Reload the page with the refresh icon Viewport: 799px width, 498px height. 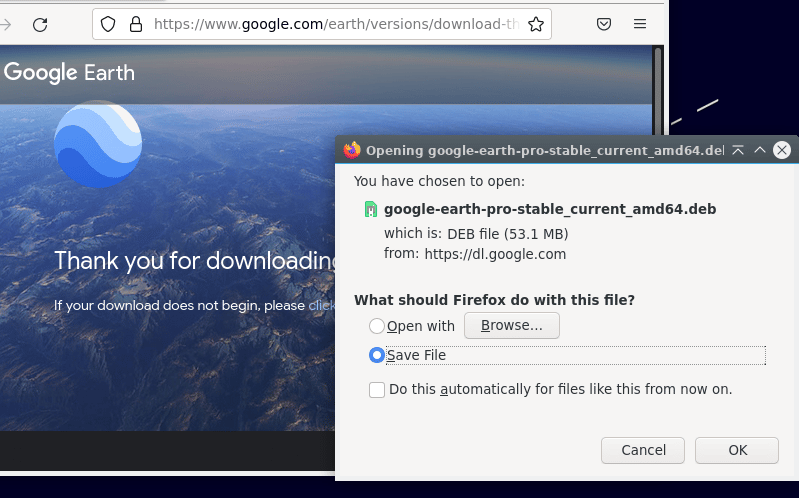pos(40,24)
